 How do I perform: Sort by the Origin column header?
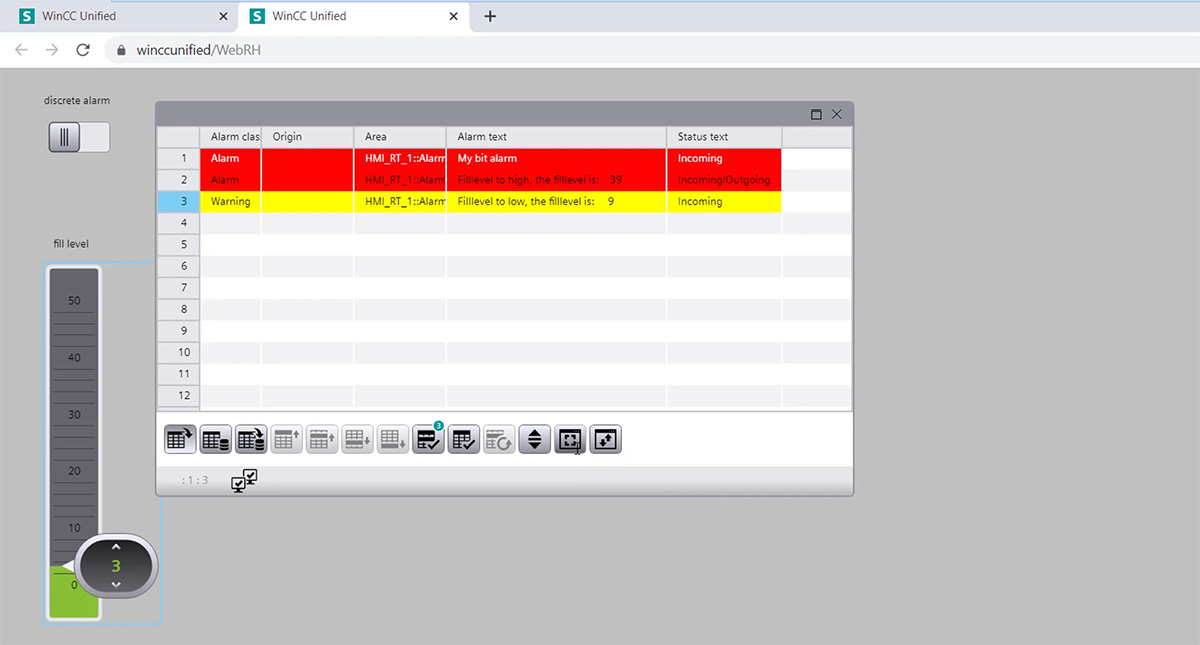click(307, 137)
